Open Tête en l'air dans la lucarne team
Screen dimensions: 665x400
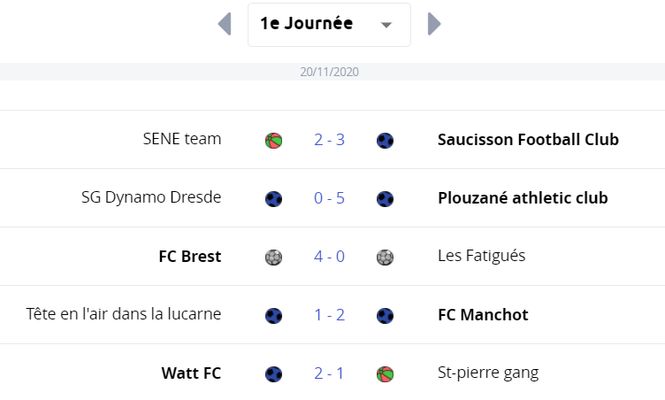coord(123,314)
